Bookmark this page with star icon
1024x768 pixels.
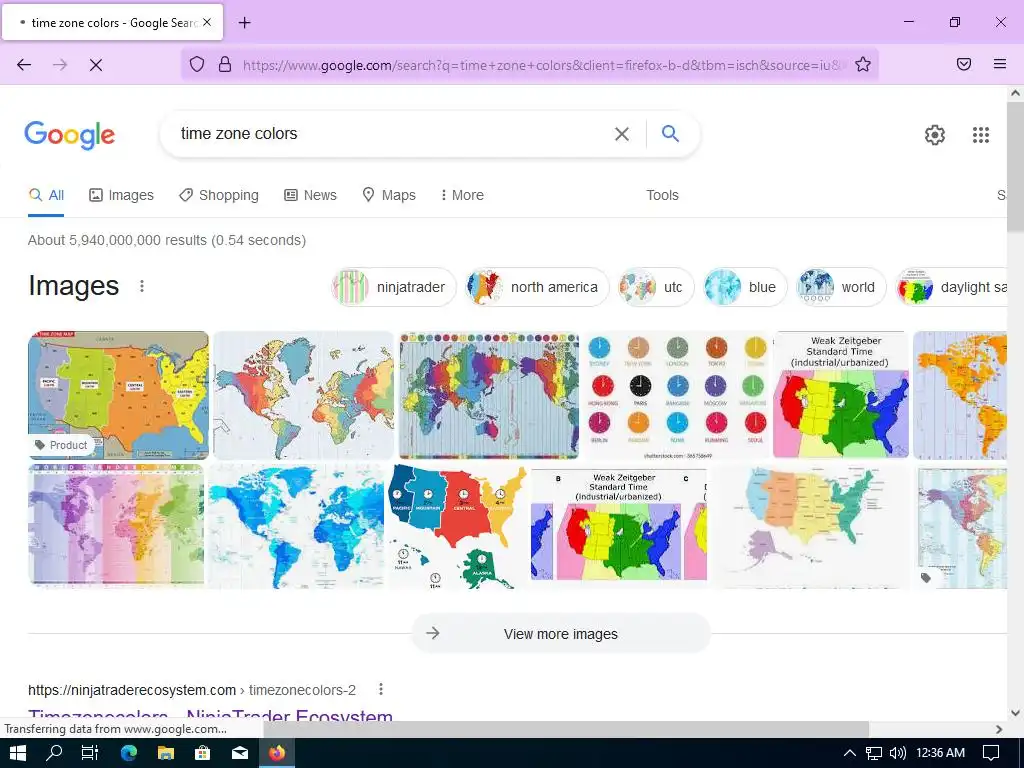point(863,65)
